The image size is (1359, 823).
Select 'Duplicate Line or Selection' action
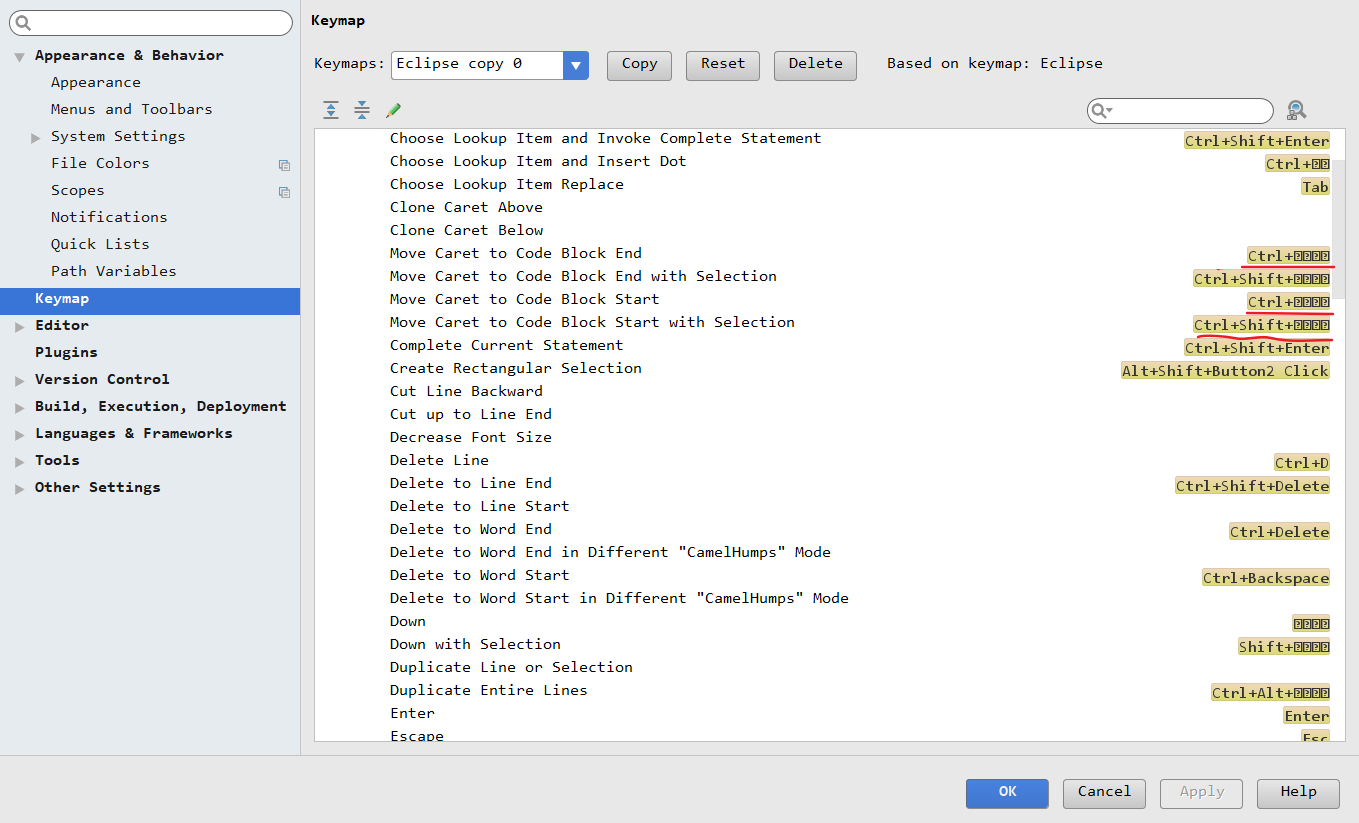(x=511, y=668)
